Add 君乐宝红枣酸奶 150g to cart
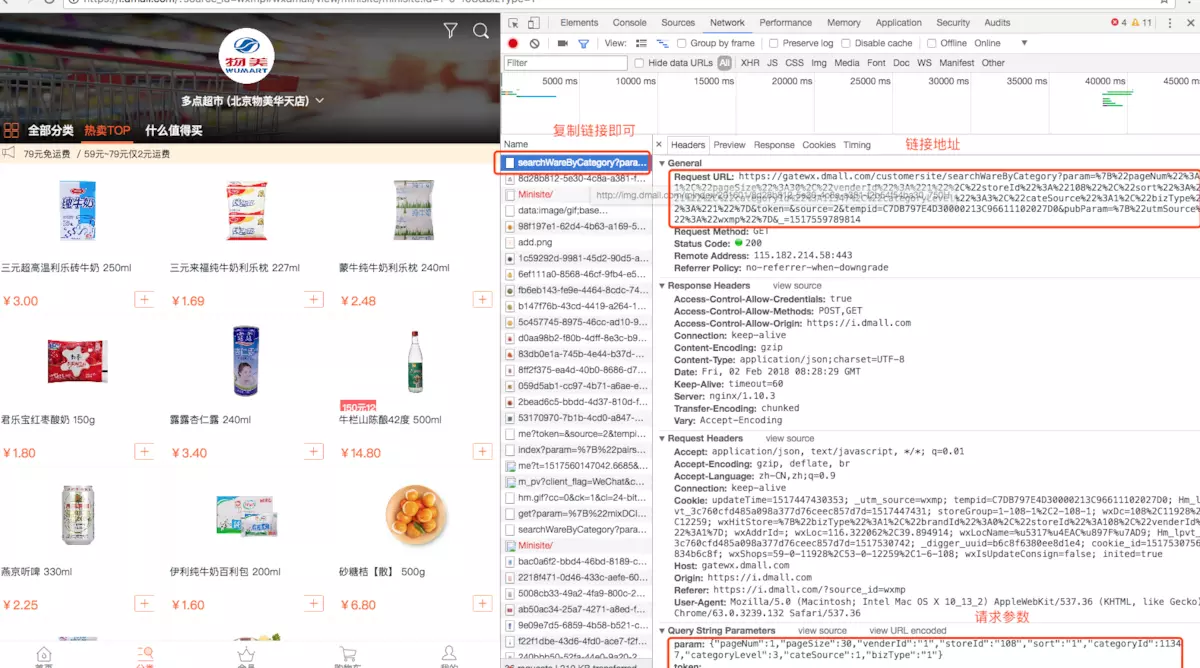 point(145,452)
